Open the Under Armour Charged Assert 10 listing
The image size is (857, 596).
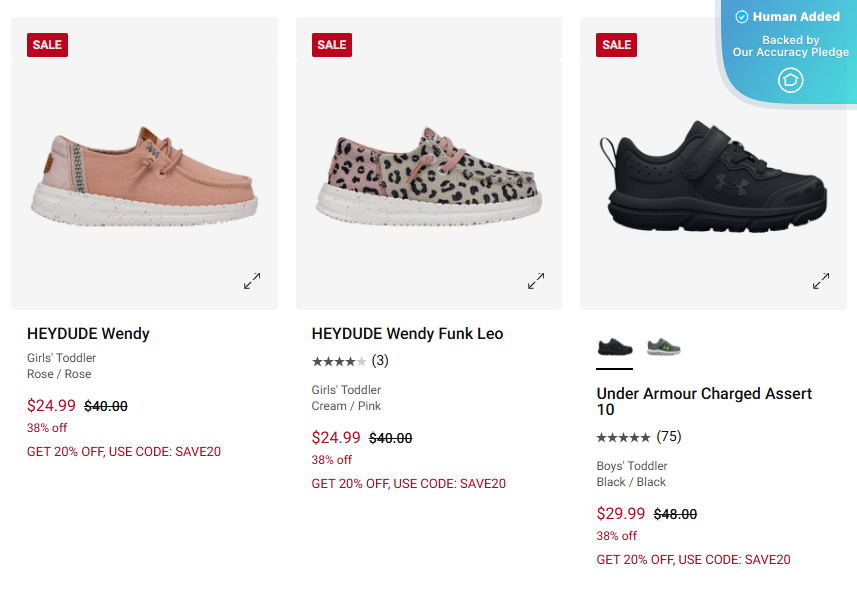click(x=703, y=401)
